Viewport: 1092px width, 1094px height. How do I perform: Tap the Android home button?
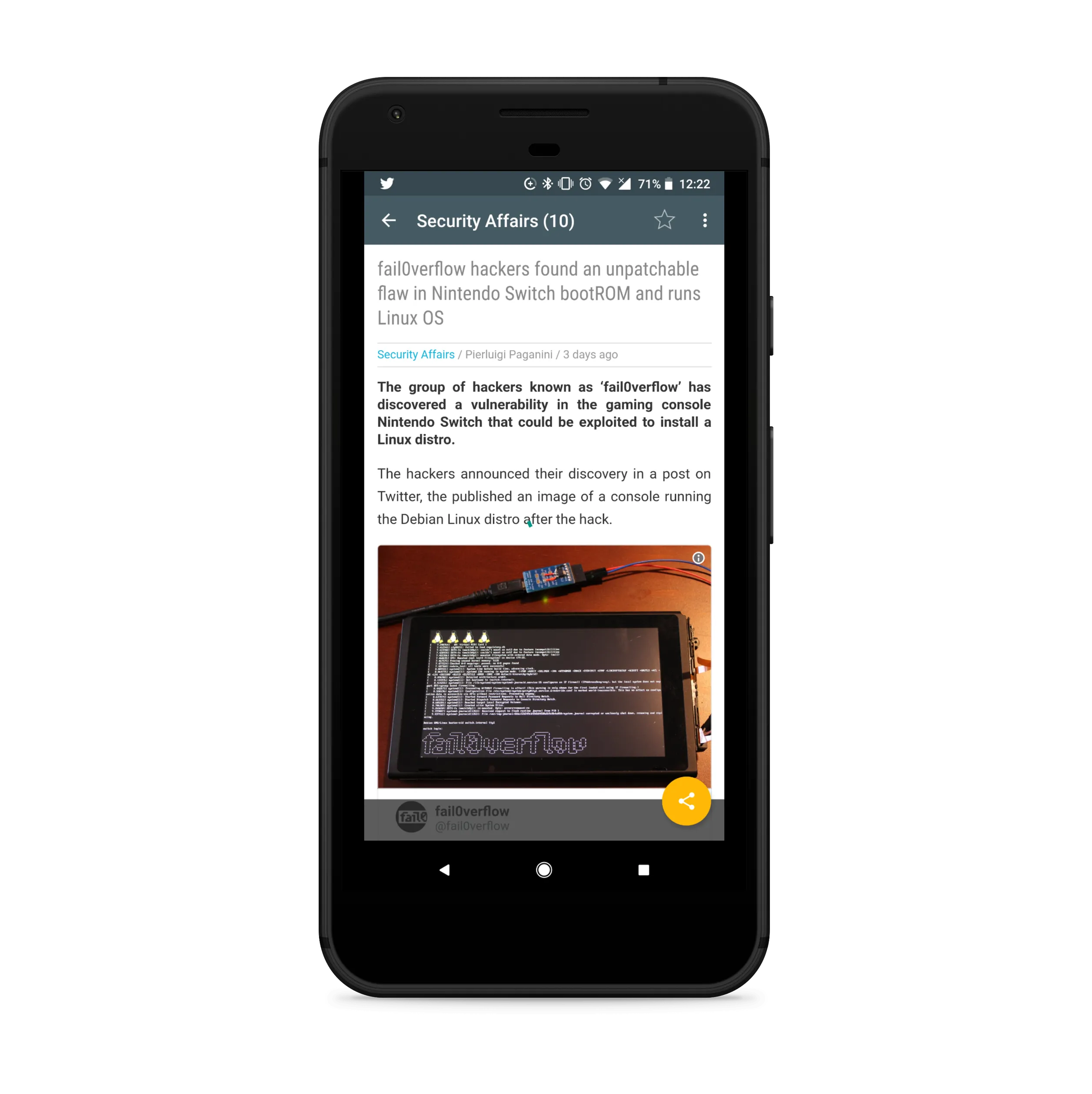click(x=545, y=869)
